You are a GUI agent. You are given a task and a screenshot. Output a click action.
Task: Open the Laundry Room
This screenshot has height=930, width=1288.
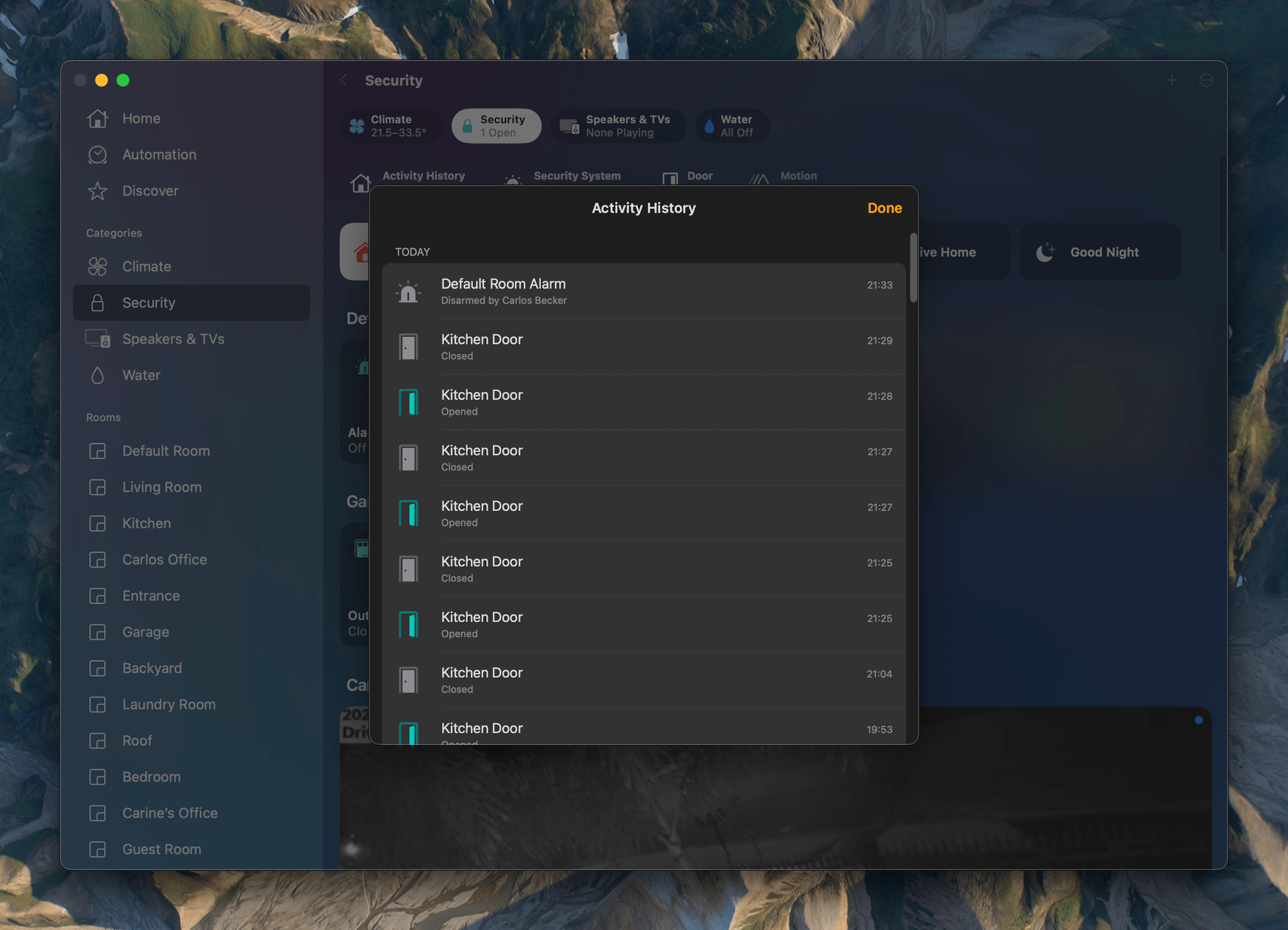[x=168, y=704]
